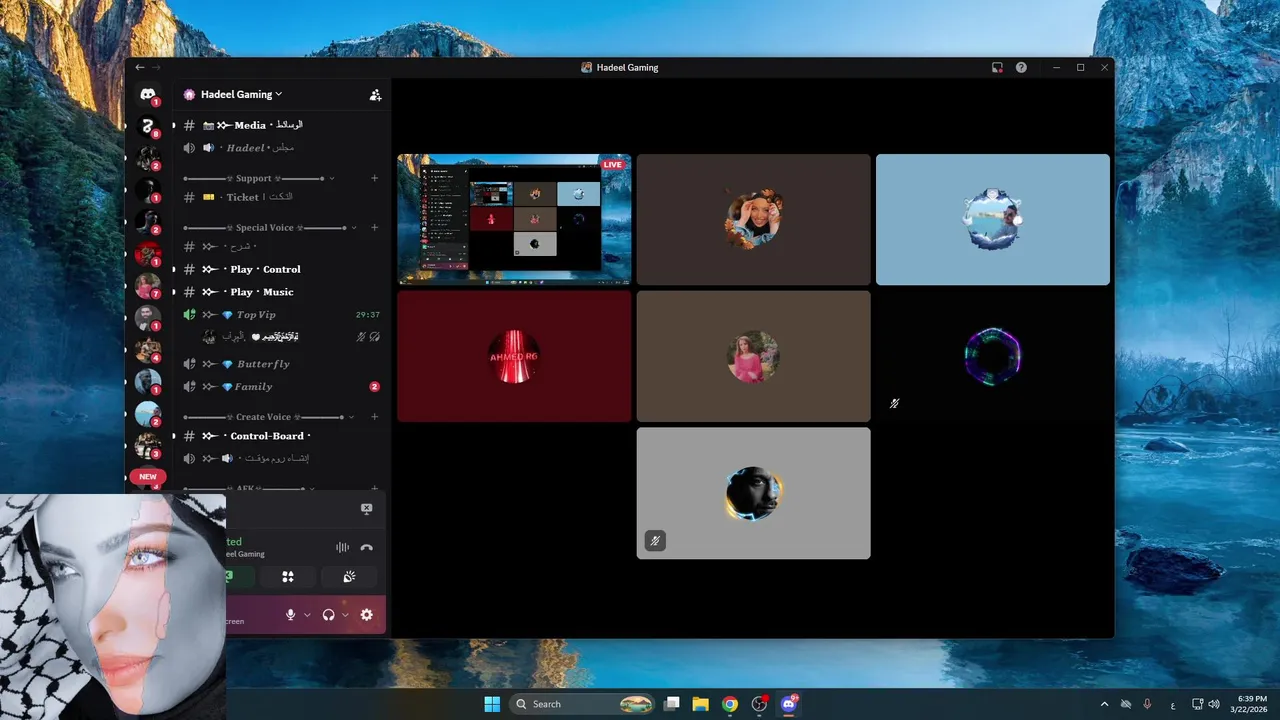Stop screen sharing with monitor X icon

366,509
